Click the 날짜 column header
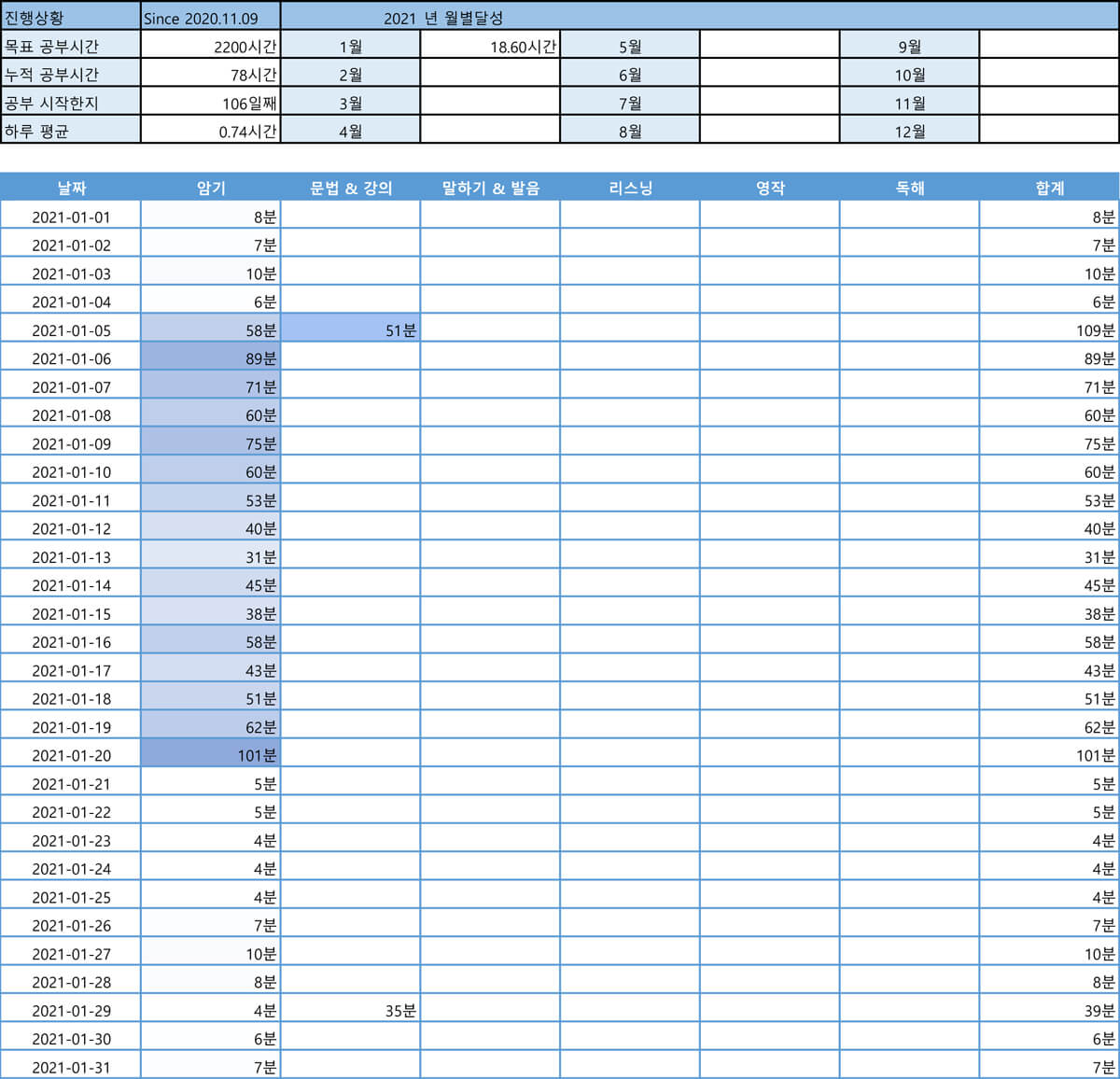The width and height of the screenshot is (1120, 1079). click(x=70, y=187)
